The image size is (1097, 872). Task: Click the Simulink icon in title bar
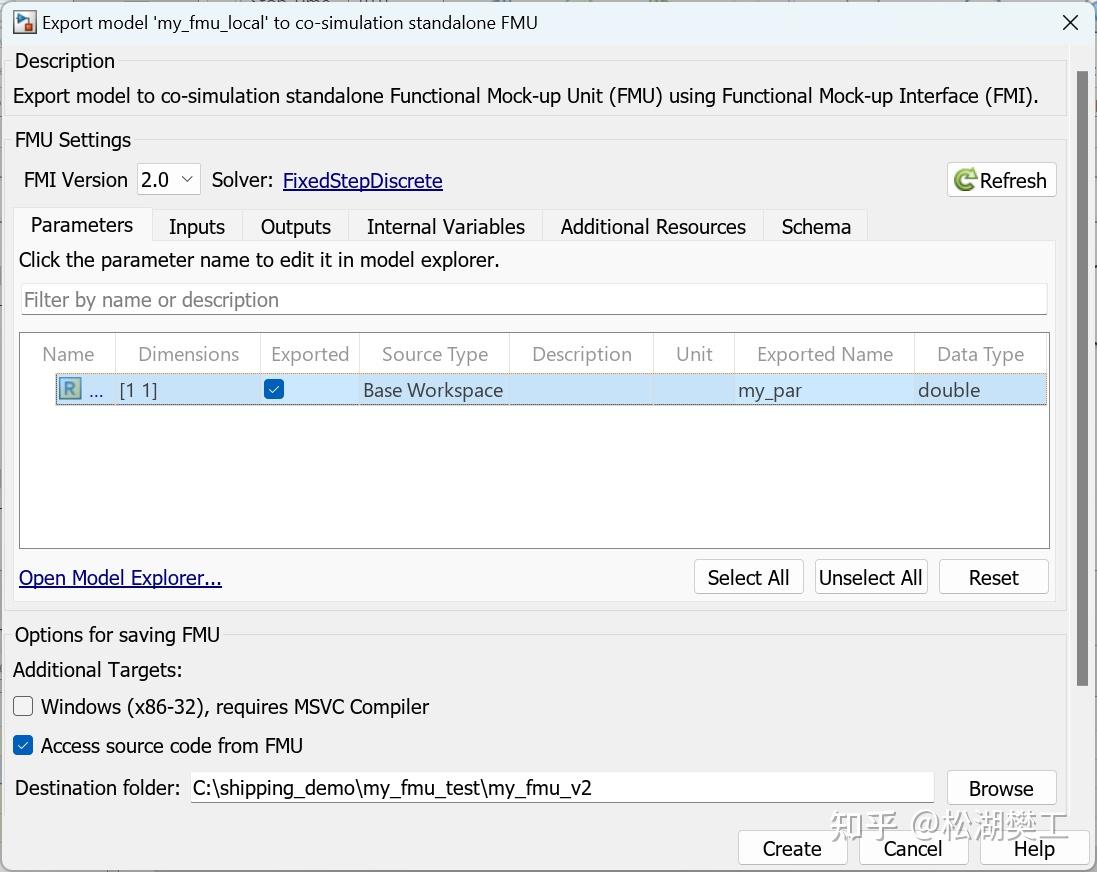coord(24,22)
